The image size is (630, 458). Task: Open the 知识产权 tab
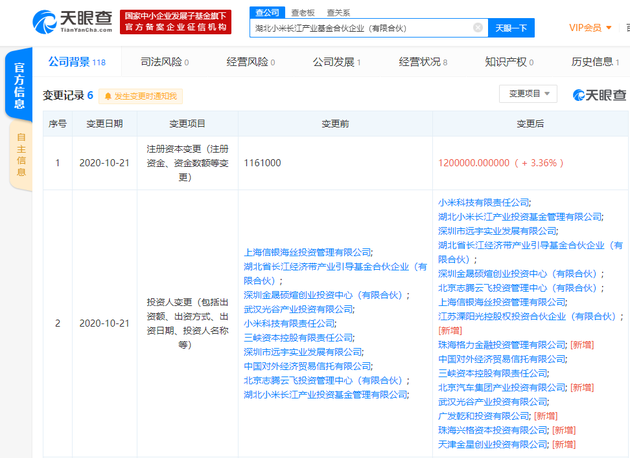pos(509,62)
